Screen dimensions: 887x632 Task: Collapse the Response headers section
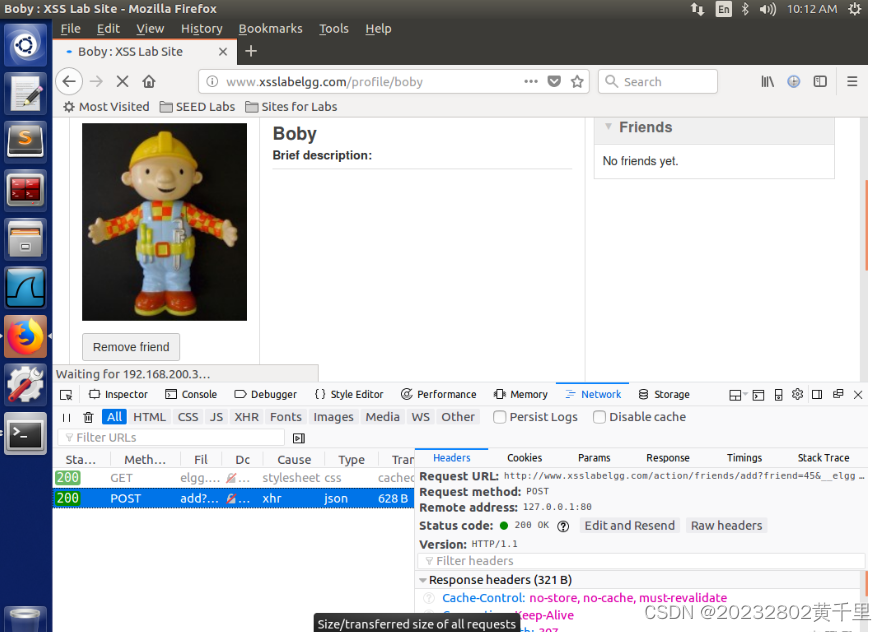click(x=423, y=580)
